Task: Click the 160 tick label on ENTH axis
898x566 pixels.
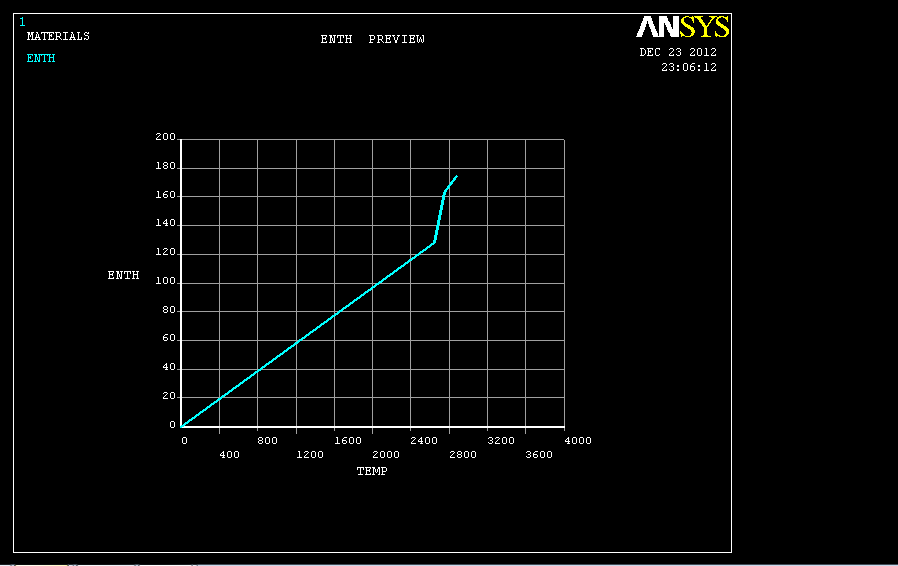Action: tap(166, 195)
